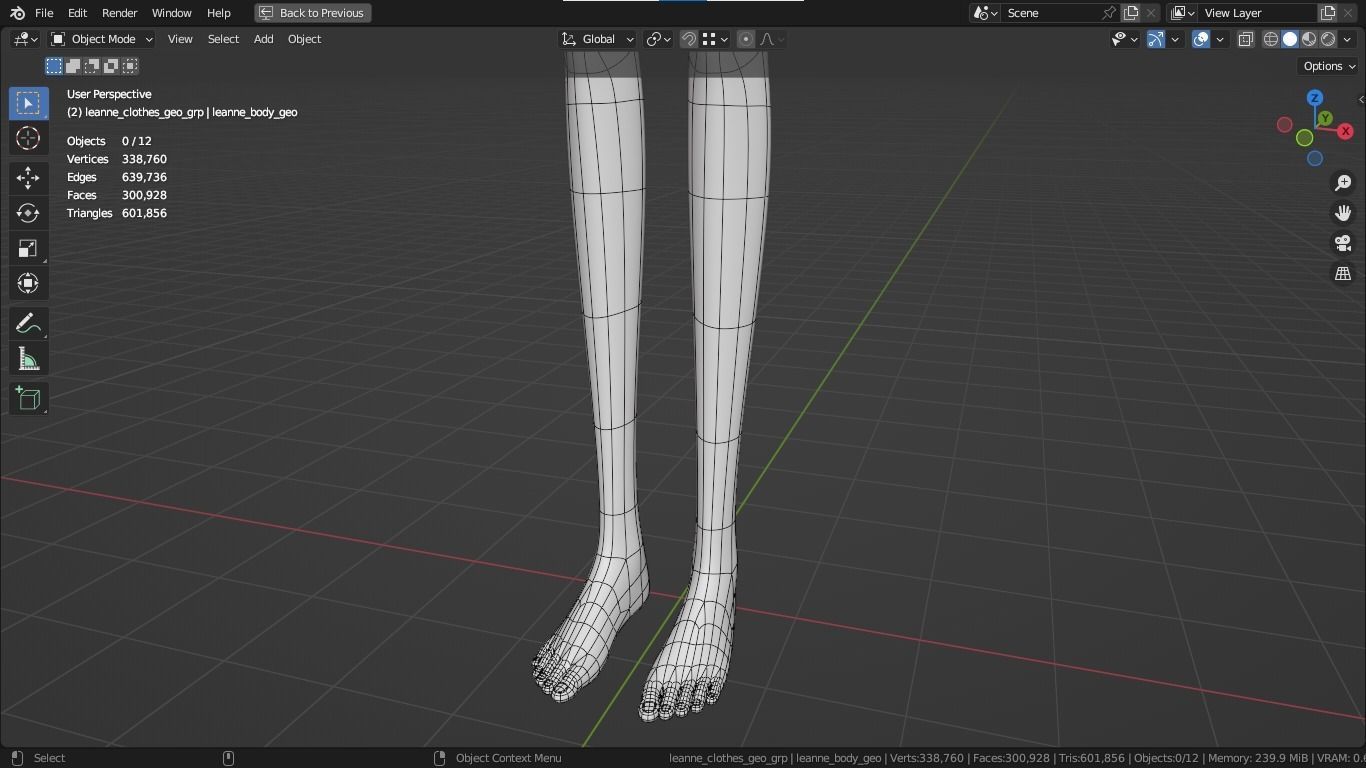Click the View Layer name field
Screen dimensions: 1366x768
pos(1258,13)
